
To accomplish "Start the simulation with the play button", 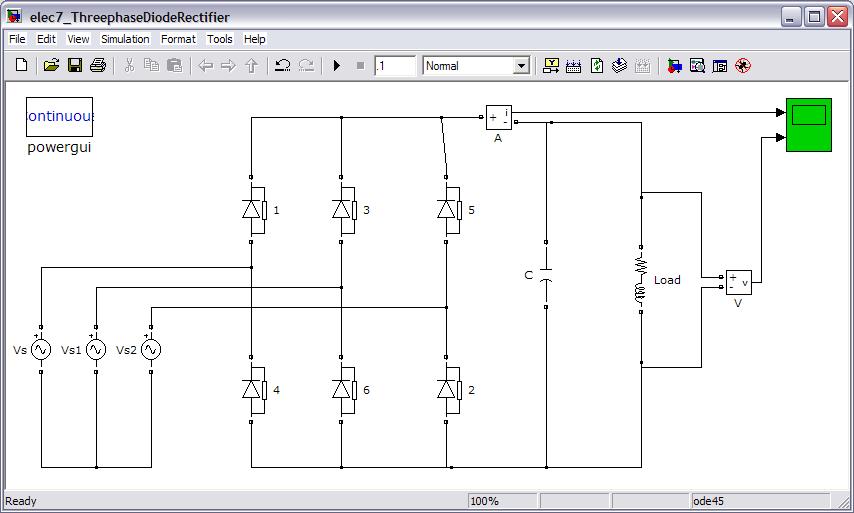I will tap(337, 66).
